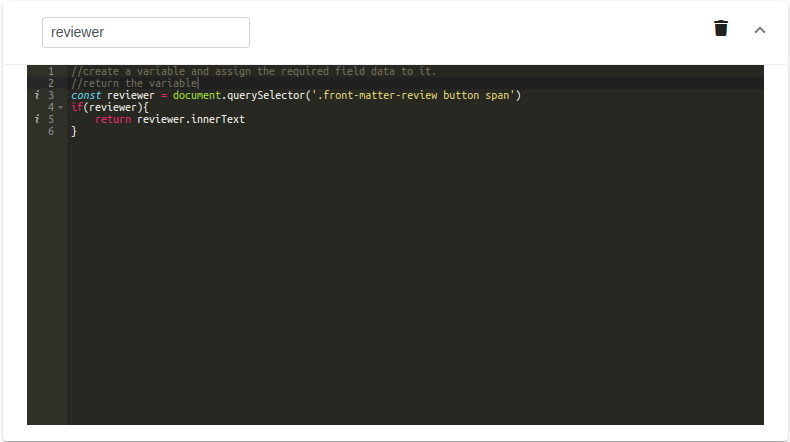Screen dimensions: 790x442
Task: Click line number 4 in the gutter
Action: [50, 108]
